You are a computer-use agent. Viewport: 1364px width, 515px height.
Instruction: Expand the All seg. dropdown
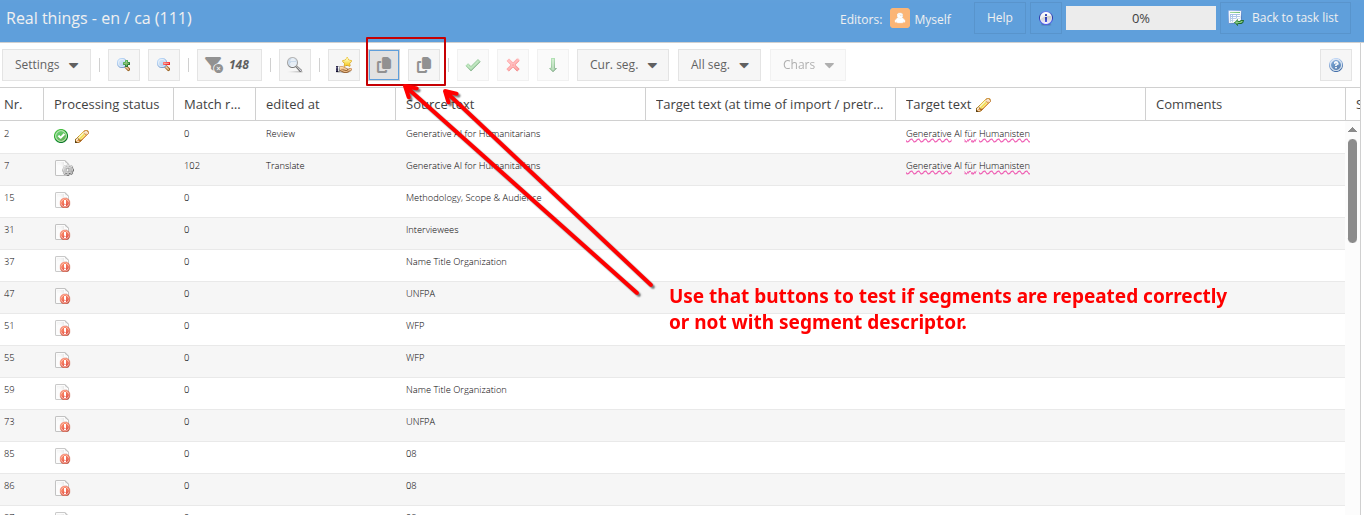tap(719, 65)
